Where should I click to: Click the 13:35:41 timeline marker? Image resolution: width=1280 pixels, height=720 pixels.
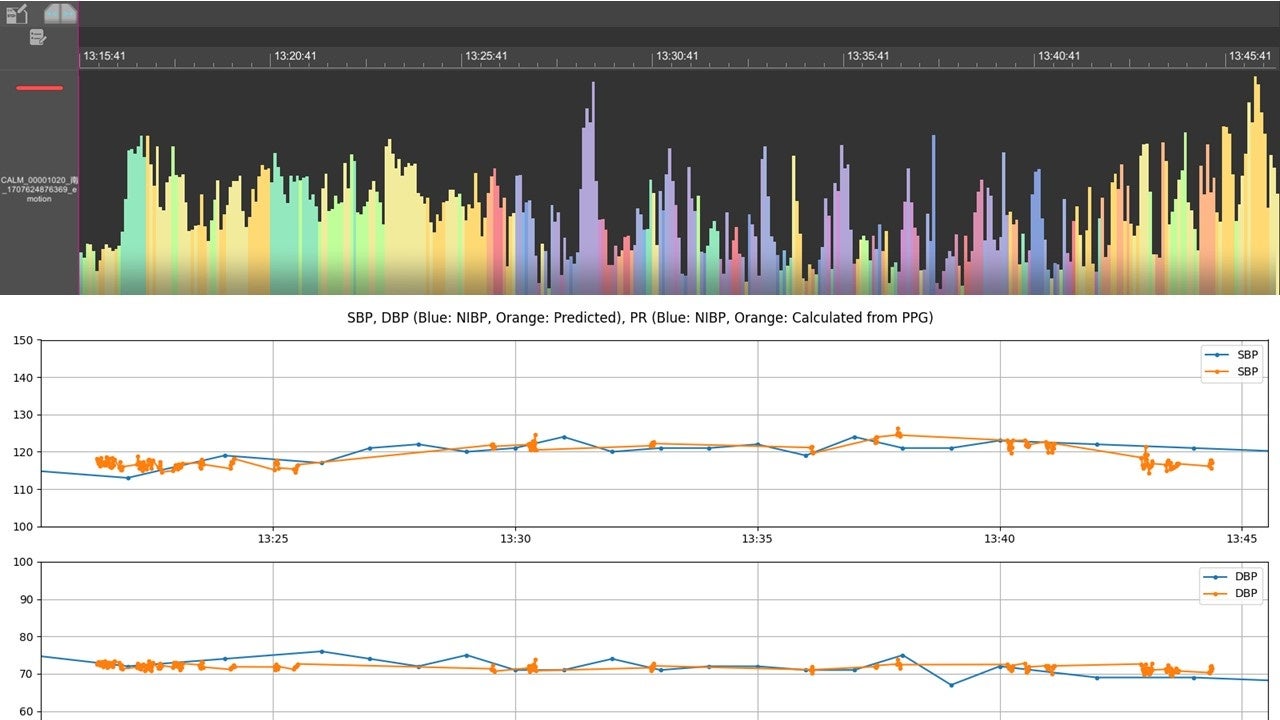pyautogui.click(x=868, y=57)
